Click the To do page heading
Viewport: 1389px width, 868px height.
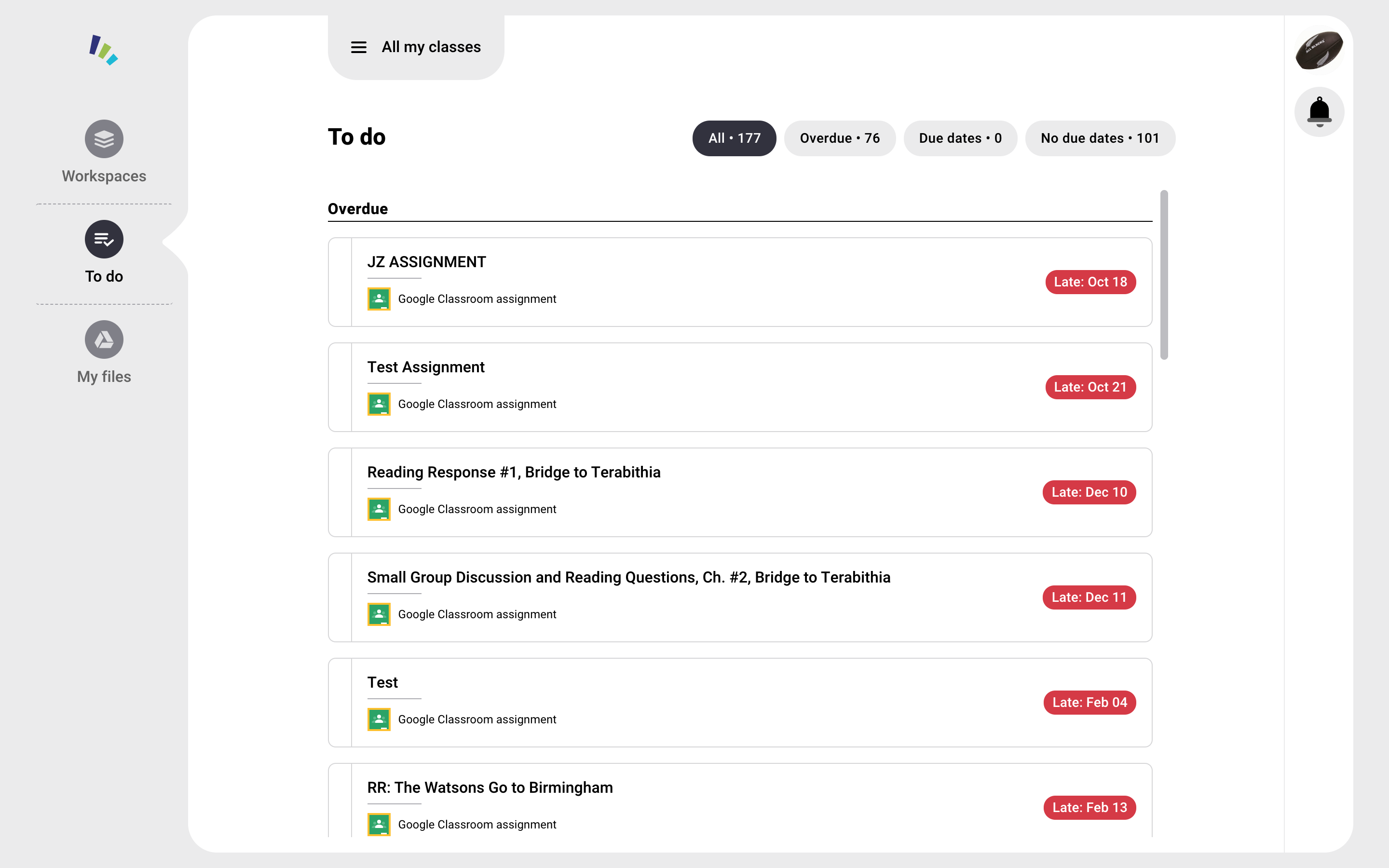(356, 137)
